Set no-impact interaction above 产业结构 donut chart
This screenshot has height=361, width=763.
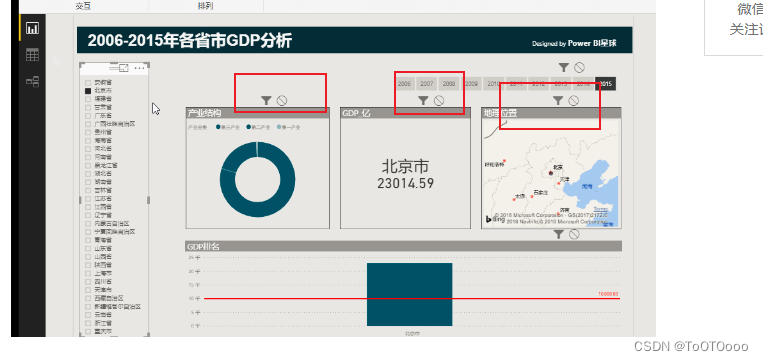coord(282,100)
